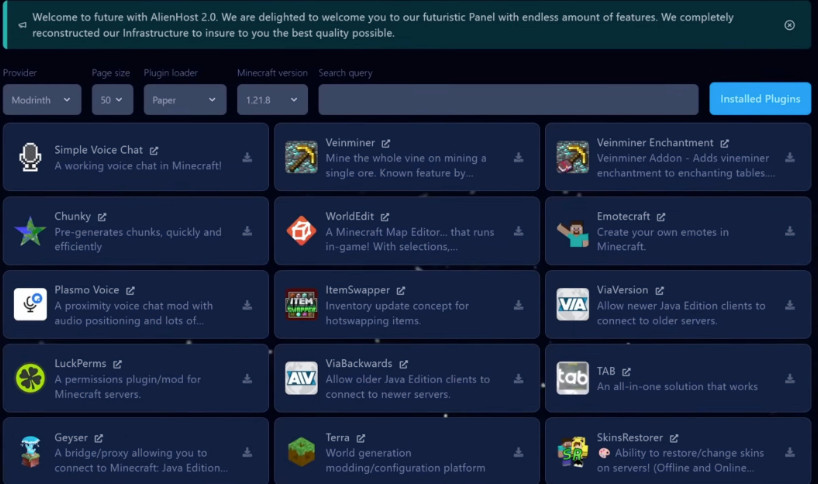Dismiss the AlienHost welcome banner
Image resolution: width=818 pixels, height=484 pixels.
pyautogui.click(x=789, y=25)
